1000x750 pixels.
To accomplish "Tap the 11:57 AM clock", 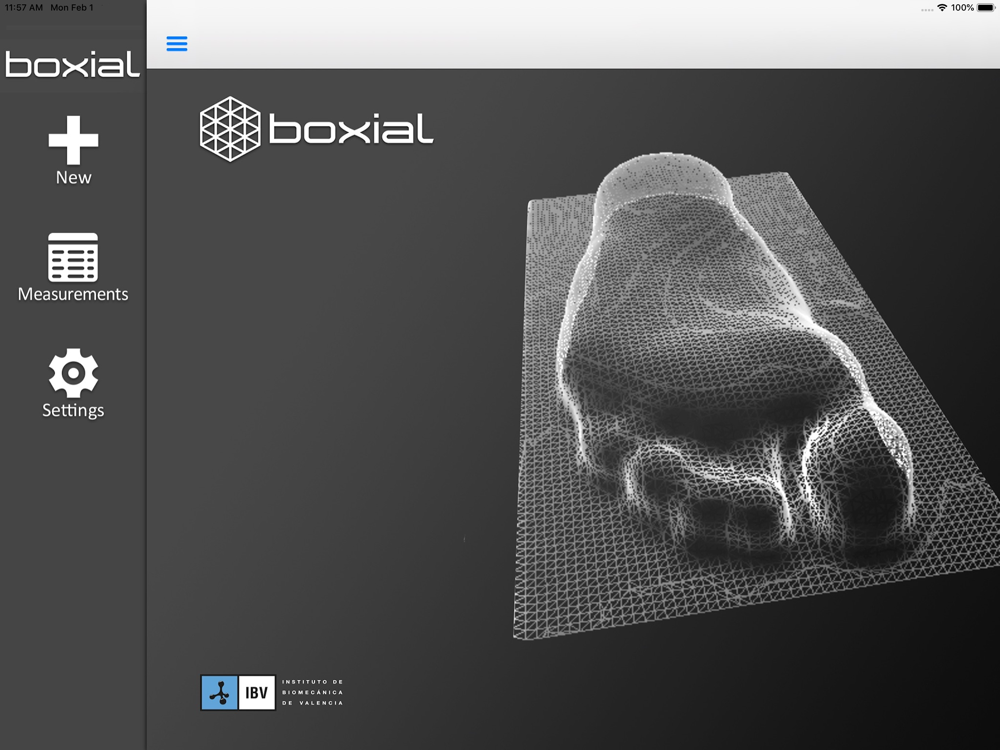I will pyautogui.click(x=24, y=8).
